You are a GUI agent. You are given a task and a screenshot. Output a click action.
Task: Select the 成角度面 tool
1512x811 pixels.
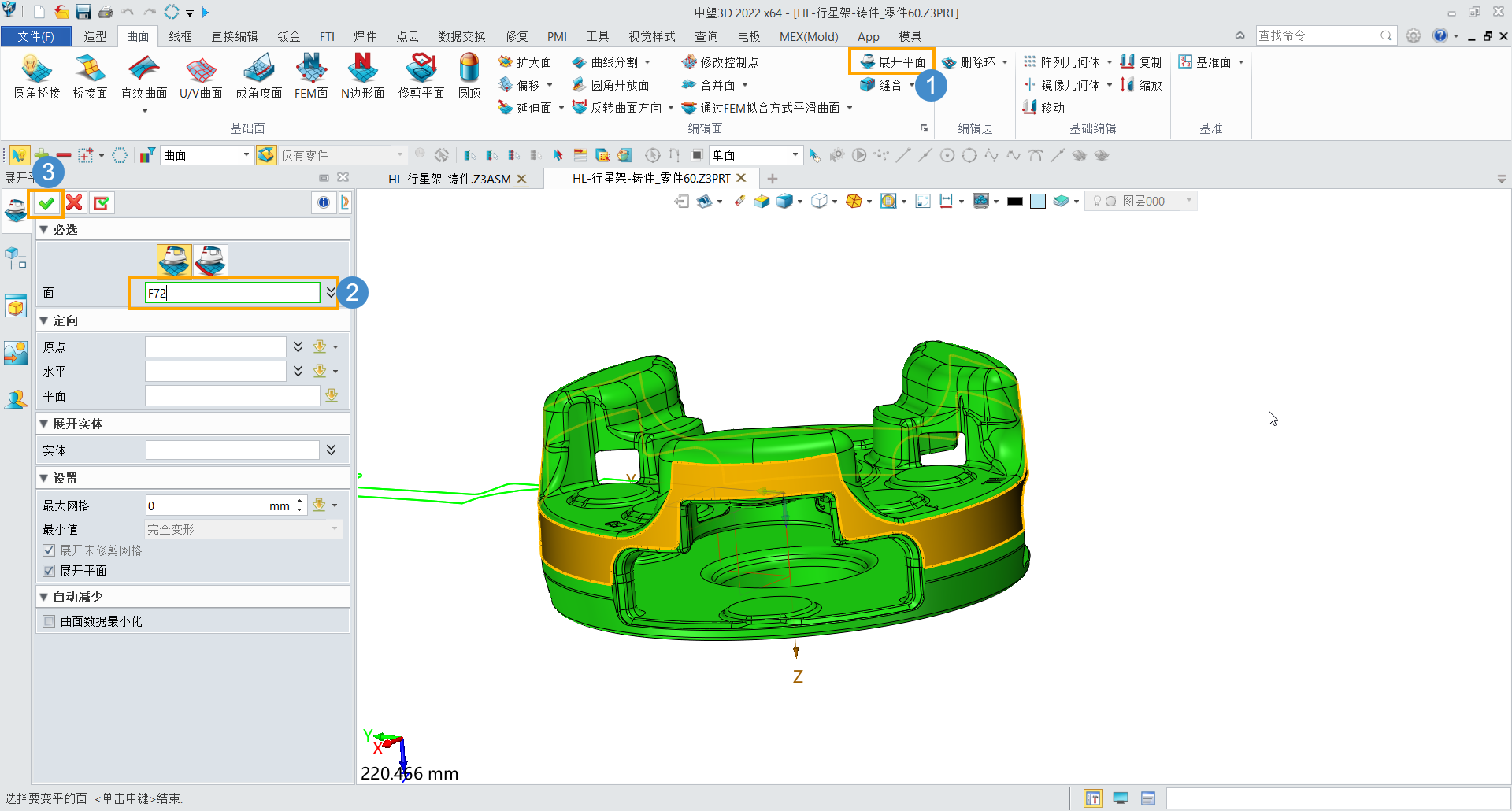[x=258, y=77]
